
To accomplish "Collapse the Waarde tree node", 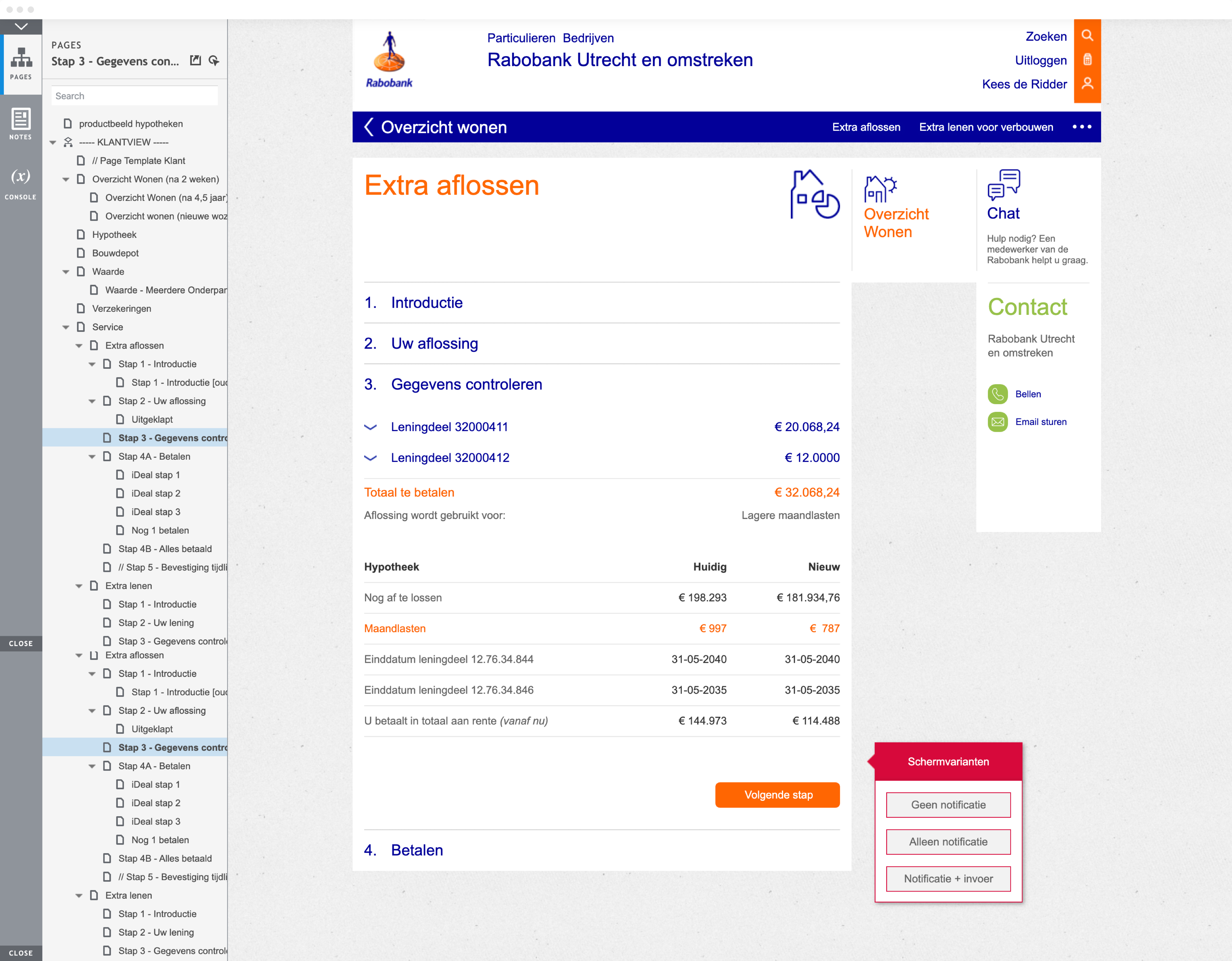I will point(66,272).
